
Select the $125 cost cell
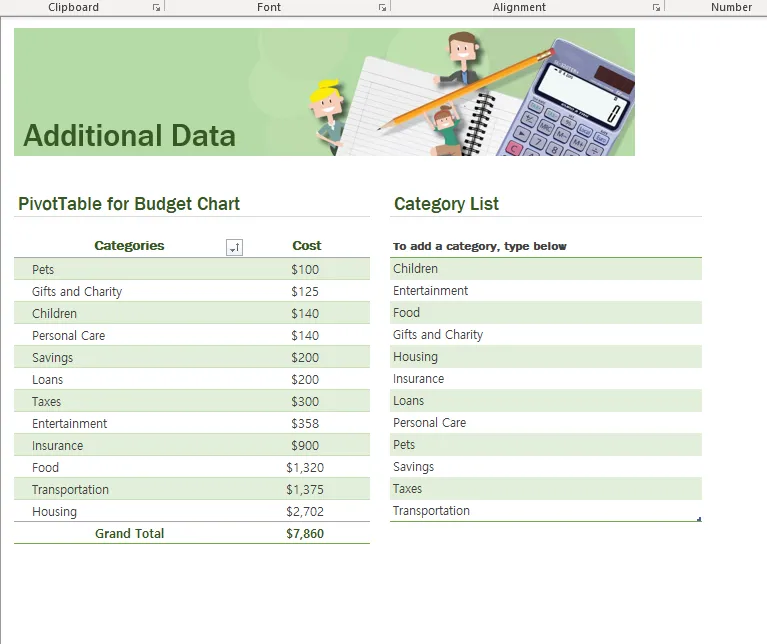pyautogui.click(x=305, y=291)
